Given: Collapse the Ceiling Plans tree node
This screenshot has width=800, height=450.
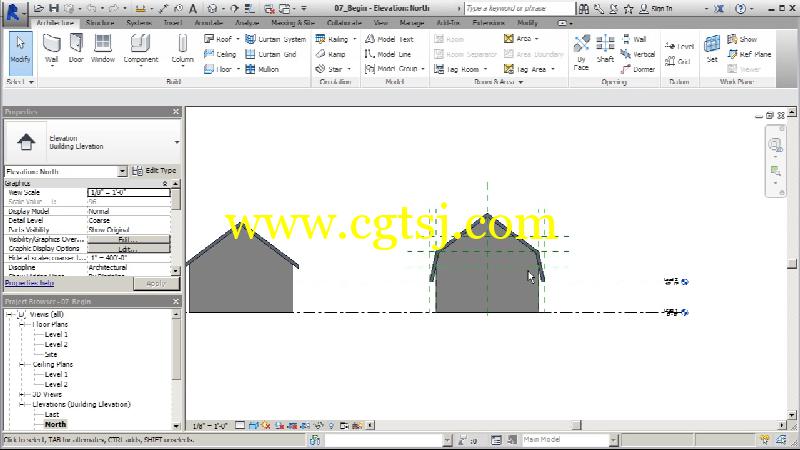Looking at the screenshot, I should pyautogui.click(x=22, y=364).
